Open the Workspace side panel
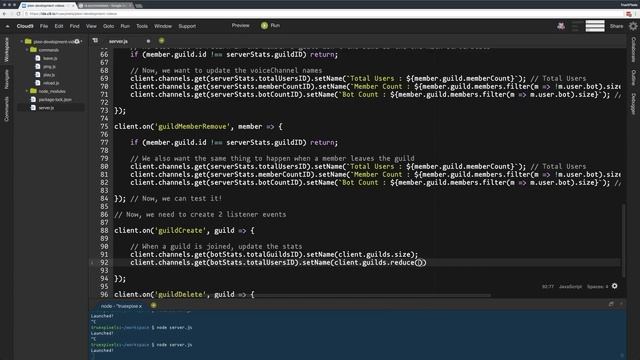The height and width of the screenshot is (360, 640). point(6,50)
